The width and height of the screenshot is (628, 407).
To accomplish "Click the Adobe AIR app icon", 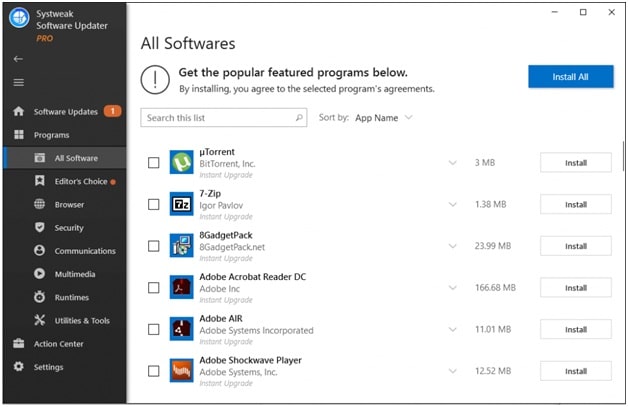I will pos(181,329).
